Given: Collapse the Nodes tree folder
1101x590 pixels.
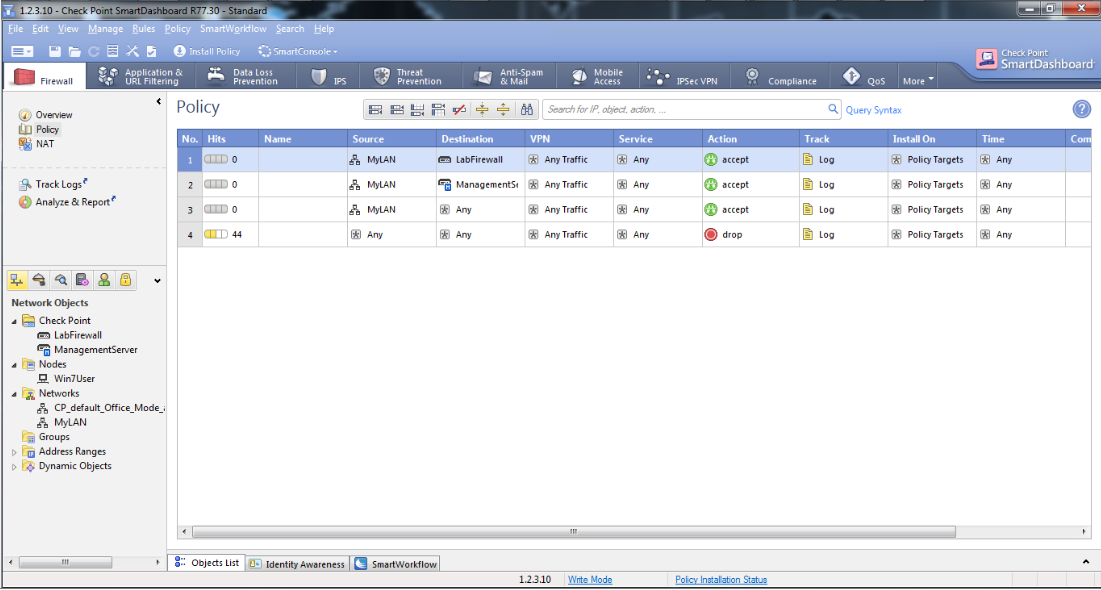Looking at the screenshot, I should point(15,365).
